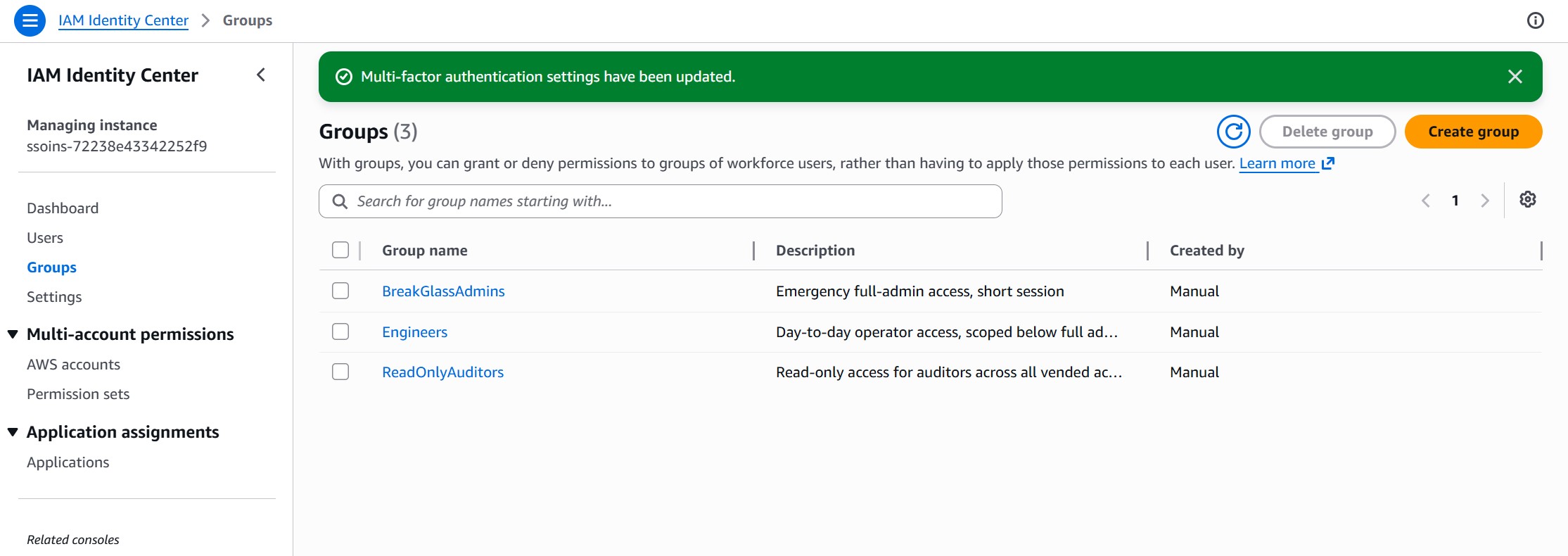Image resolution: width=1568 pixels, height=556 pixels.
Task: Click 'Emergency full-admin access, short session' description
Action: [919, 291]
